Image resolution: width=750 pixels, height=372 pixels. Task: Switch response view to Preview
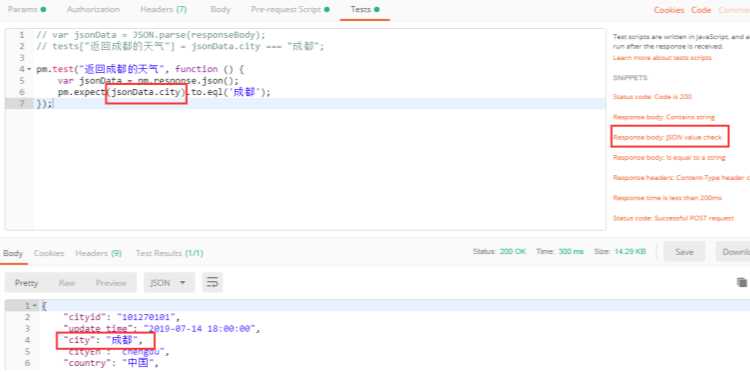[x=111, y=283]
